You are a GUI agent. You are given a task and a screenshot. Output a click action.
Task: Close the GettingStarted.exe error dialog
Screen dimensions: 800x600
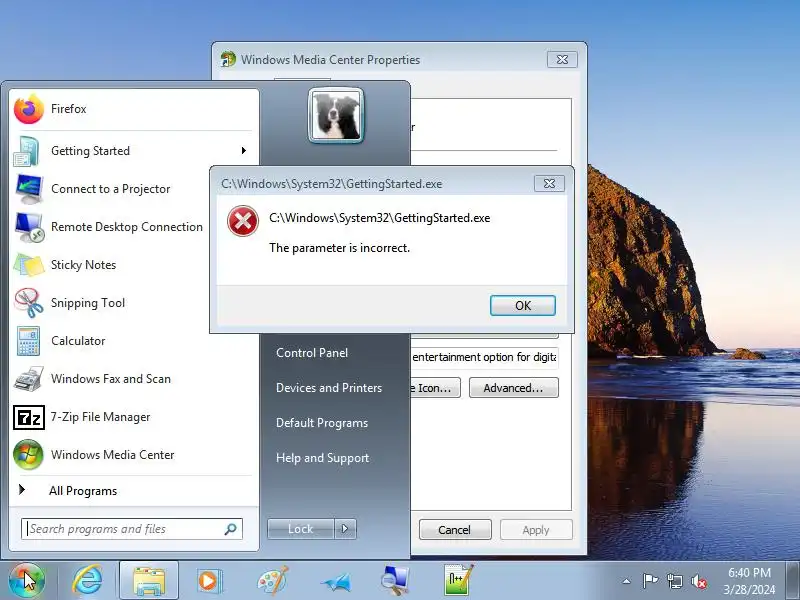pos(549,184)
